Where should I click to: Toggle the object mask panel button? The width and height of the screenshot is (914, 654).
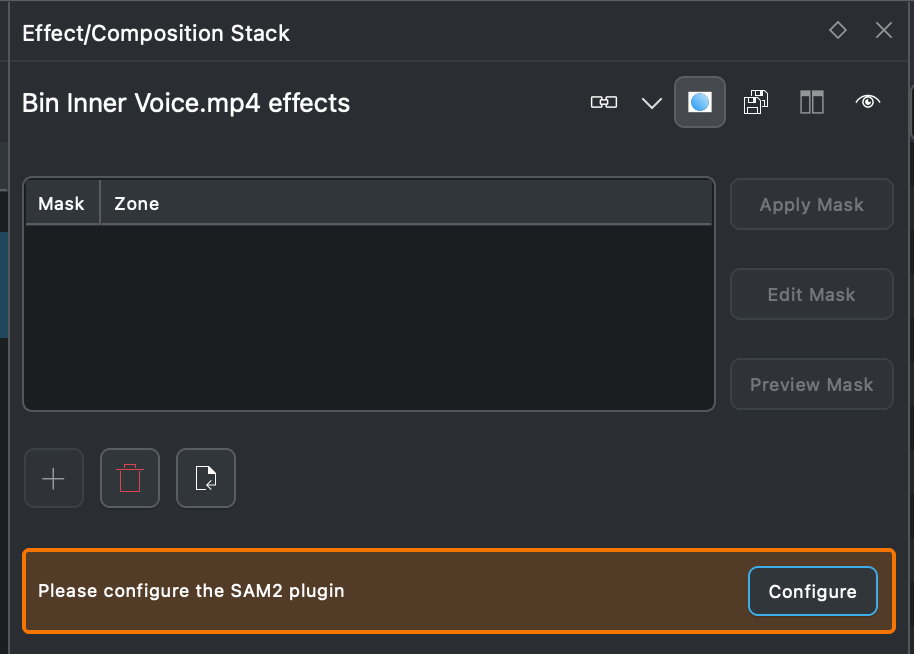tap(700, 102)
